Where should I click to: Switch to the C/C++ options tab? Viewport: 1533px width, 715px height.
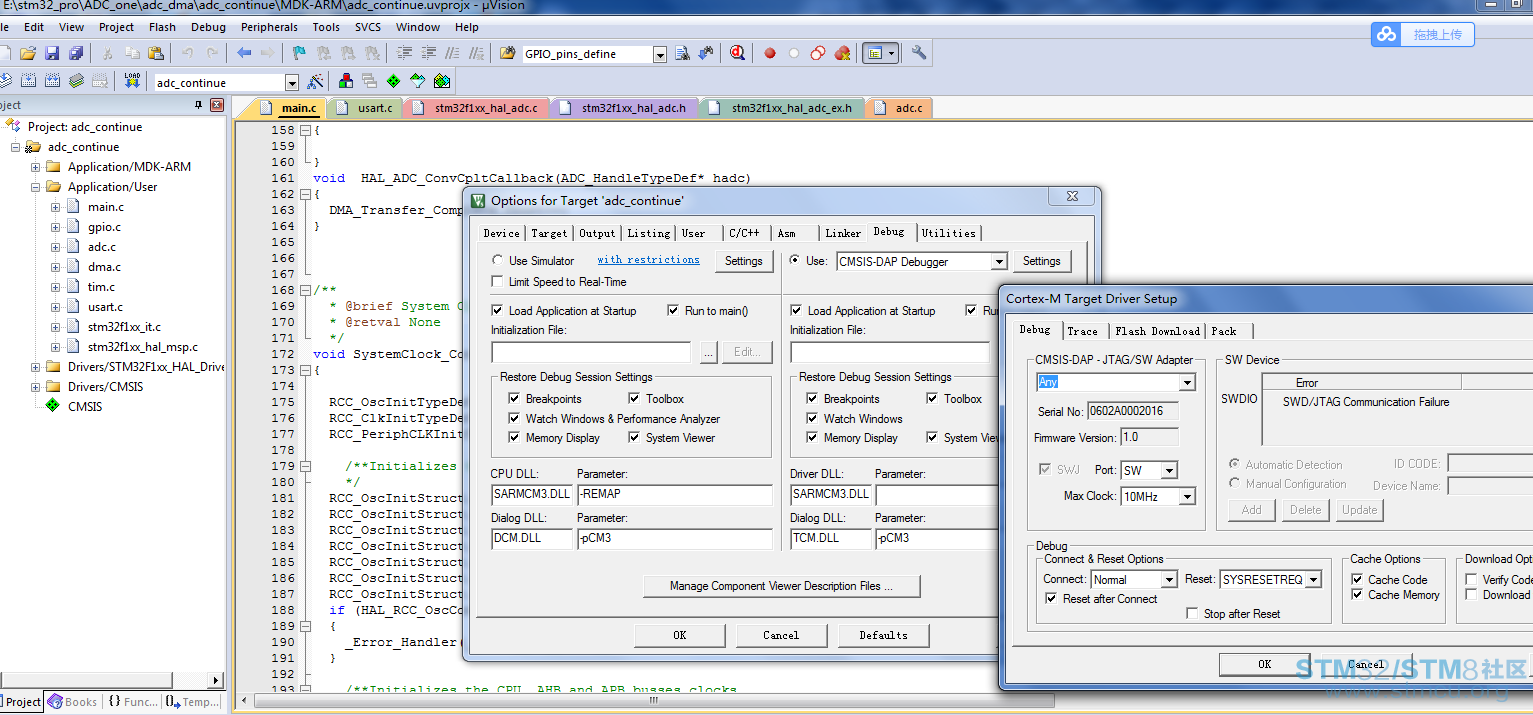[744, 233]
